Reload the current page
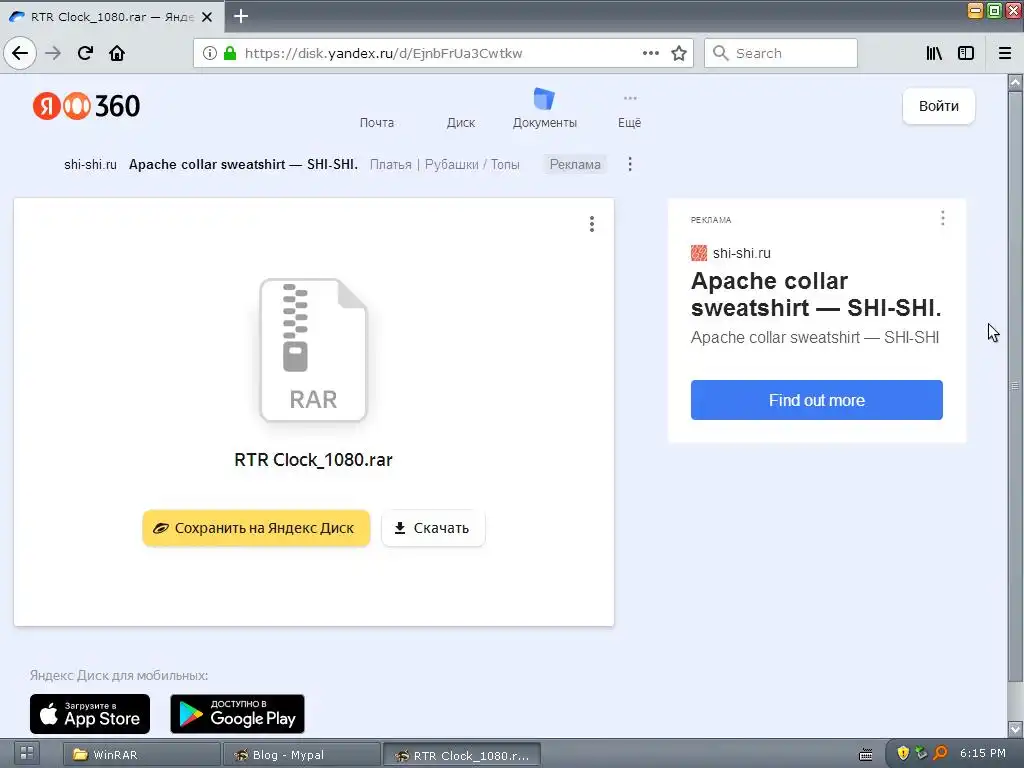Image resolution: width=1024 pixels, height=768 pixels. click(85, 54)
